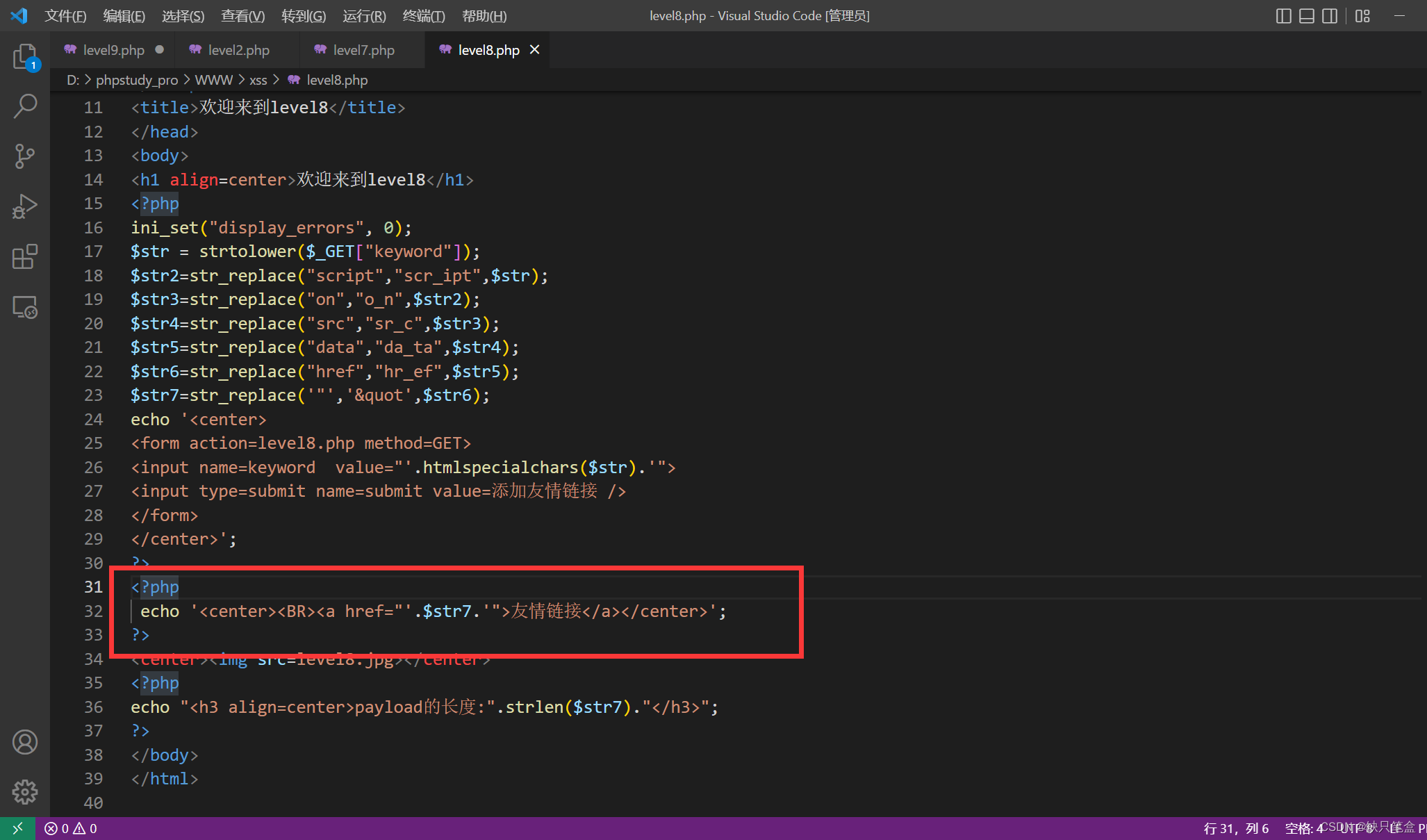Image resolution: width=1427 pixels, height=840 pixels.
Task: Open the Manage gear settings icon
Action: coord(25,791)
